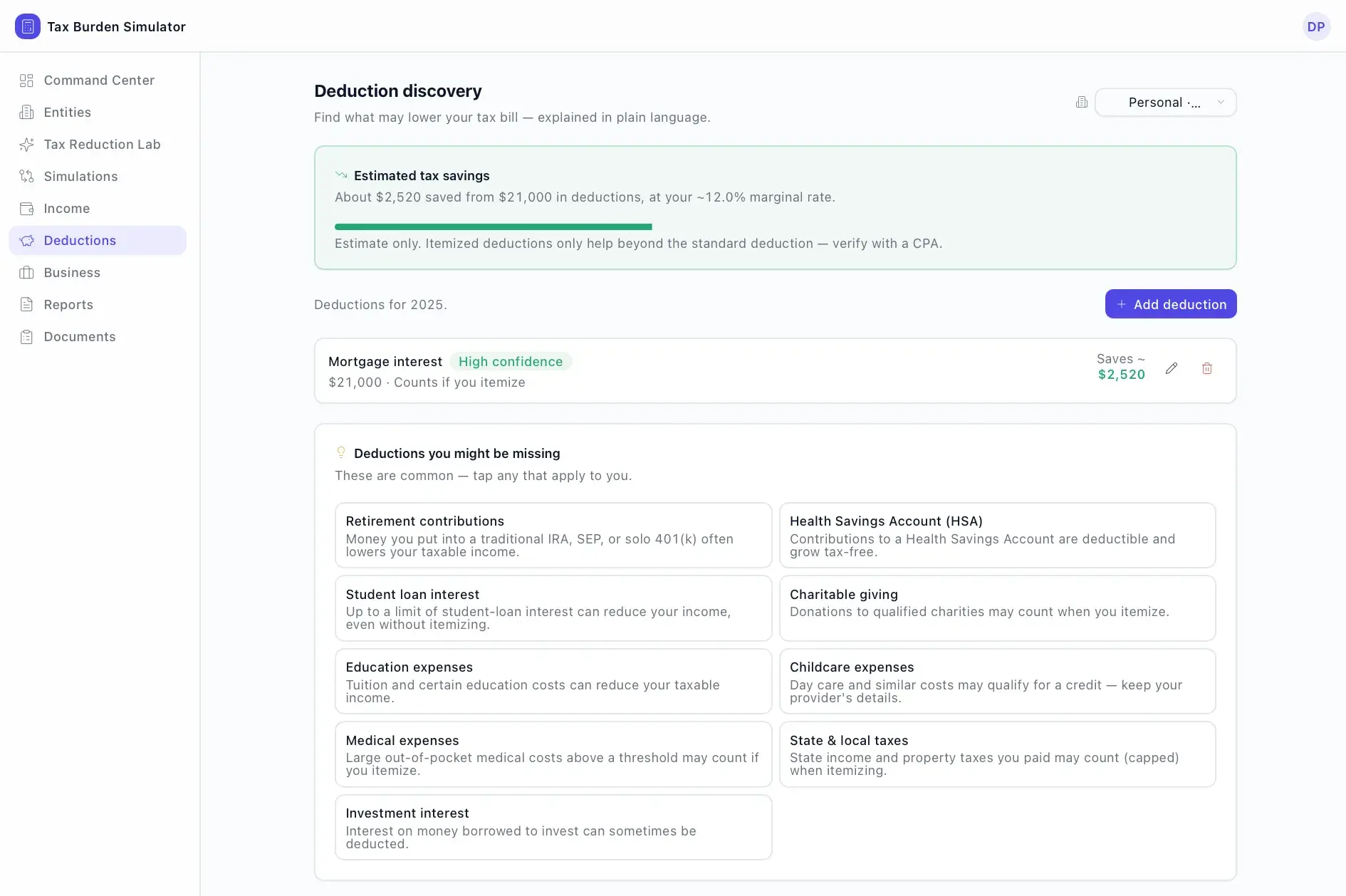Click the Business briefcase icon
This screenshot has width=1346, height=896.
[26, 273]
